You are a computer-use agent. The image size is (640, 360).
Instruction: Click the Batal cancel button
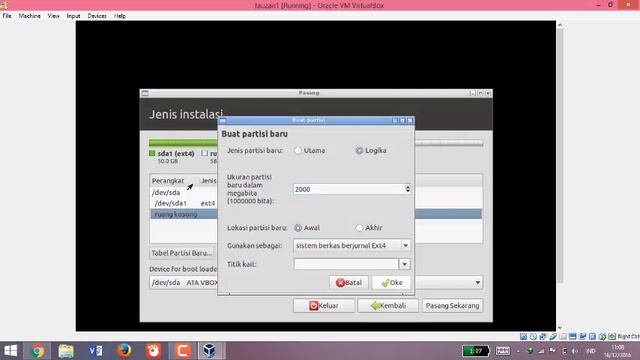(349, 282)
